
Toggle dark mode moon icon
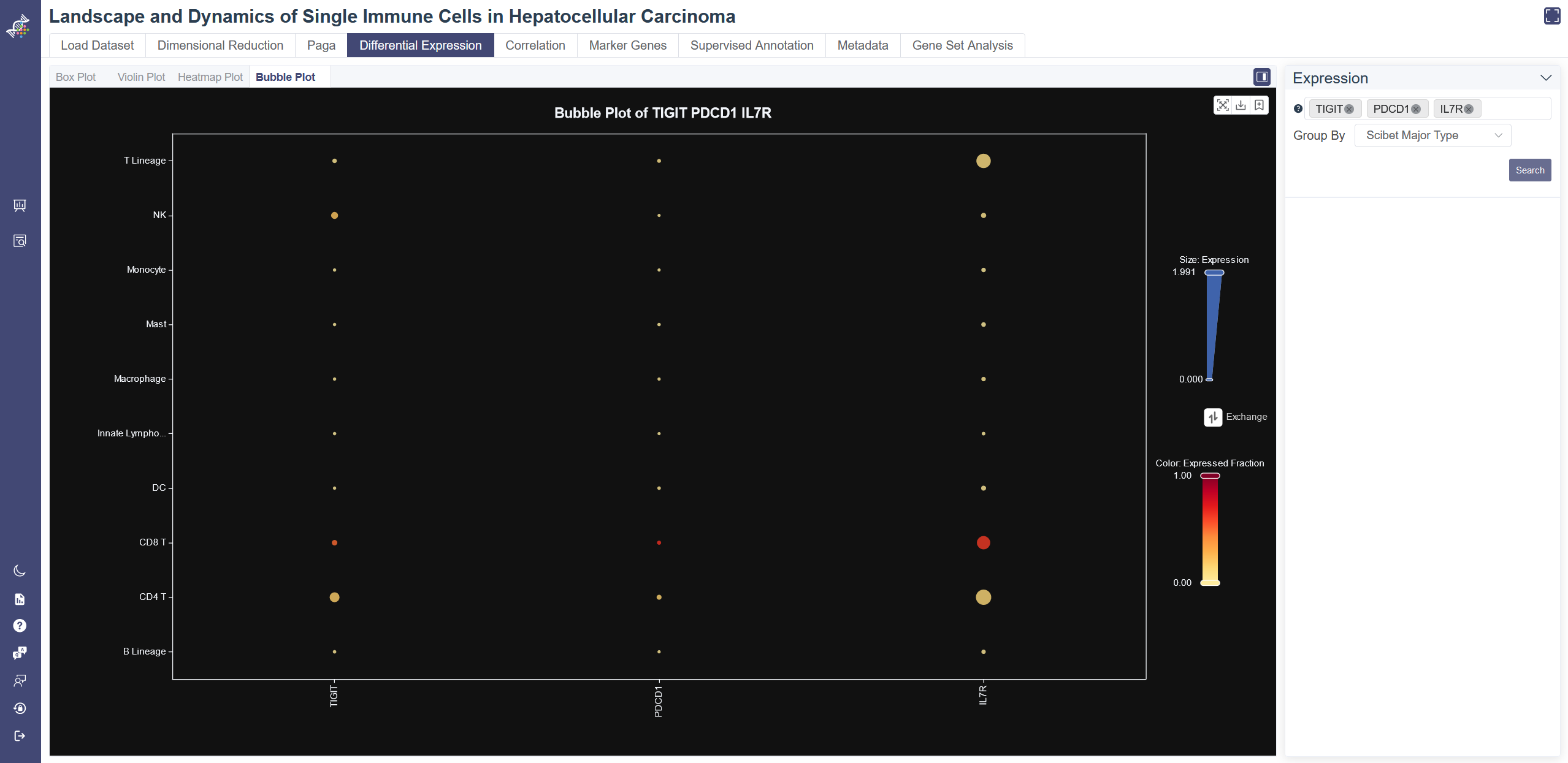click(20, 571)
